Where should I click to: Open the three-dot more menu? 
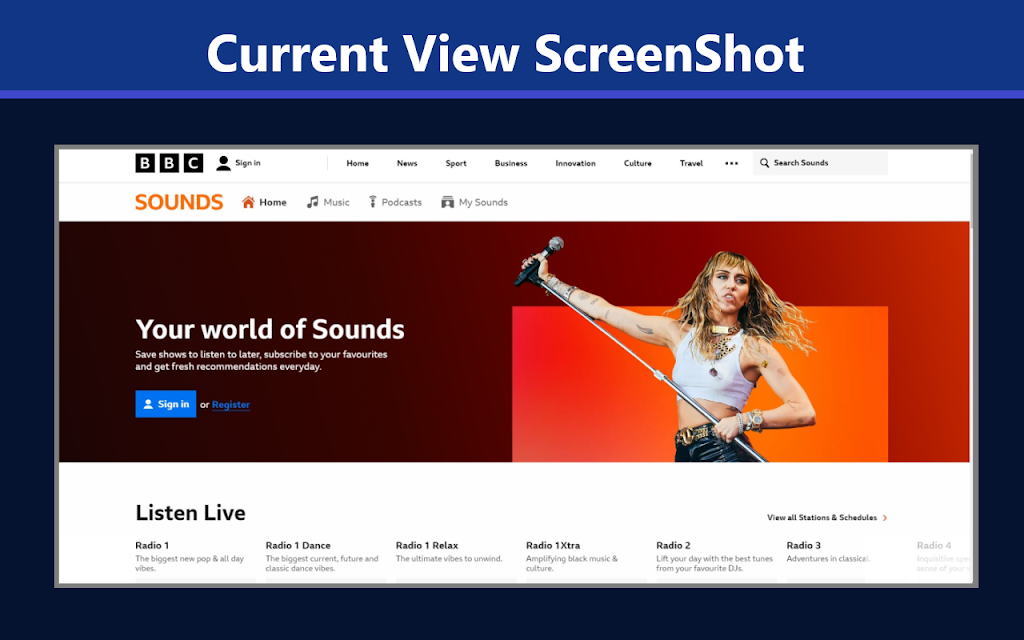731,163
